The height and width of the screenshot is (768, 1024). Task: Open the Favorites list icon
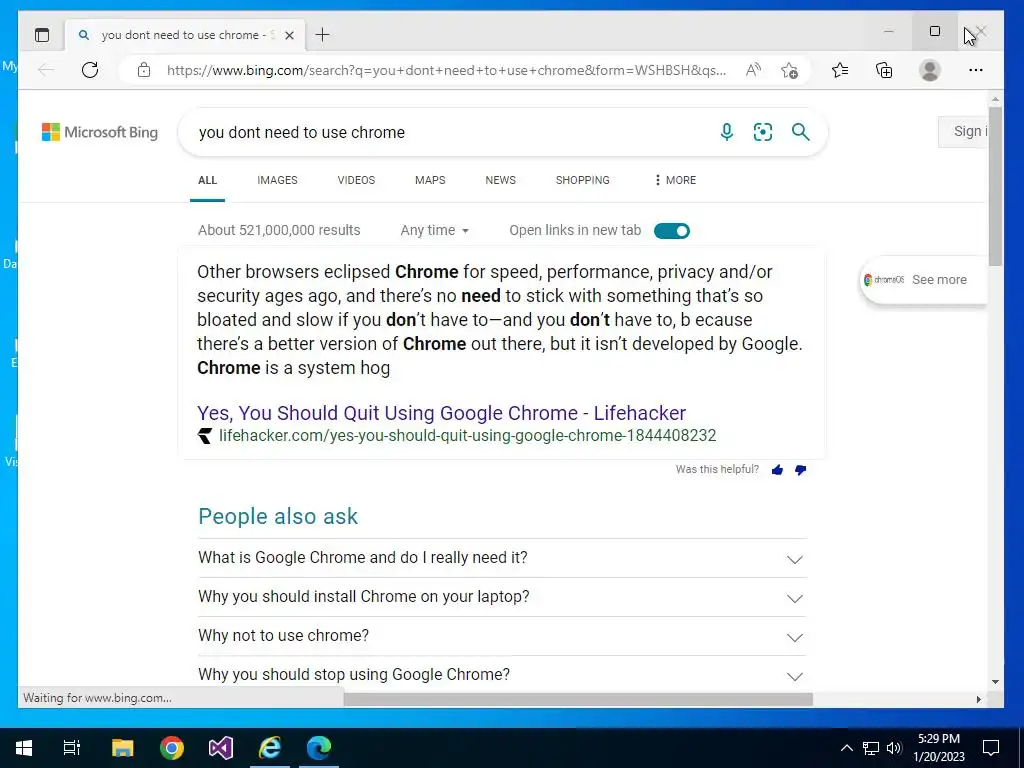click(x=840, y=70)
